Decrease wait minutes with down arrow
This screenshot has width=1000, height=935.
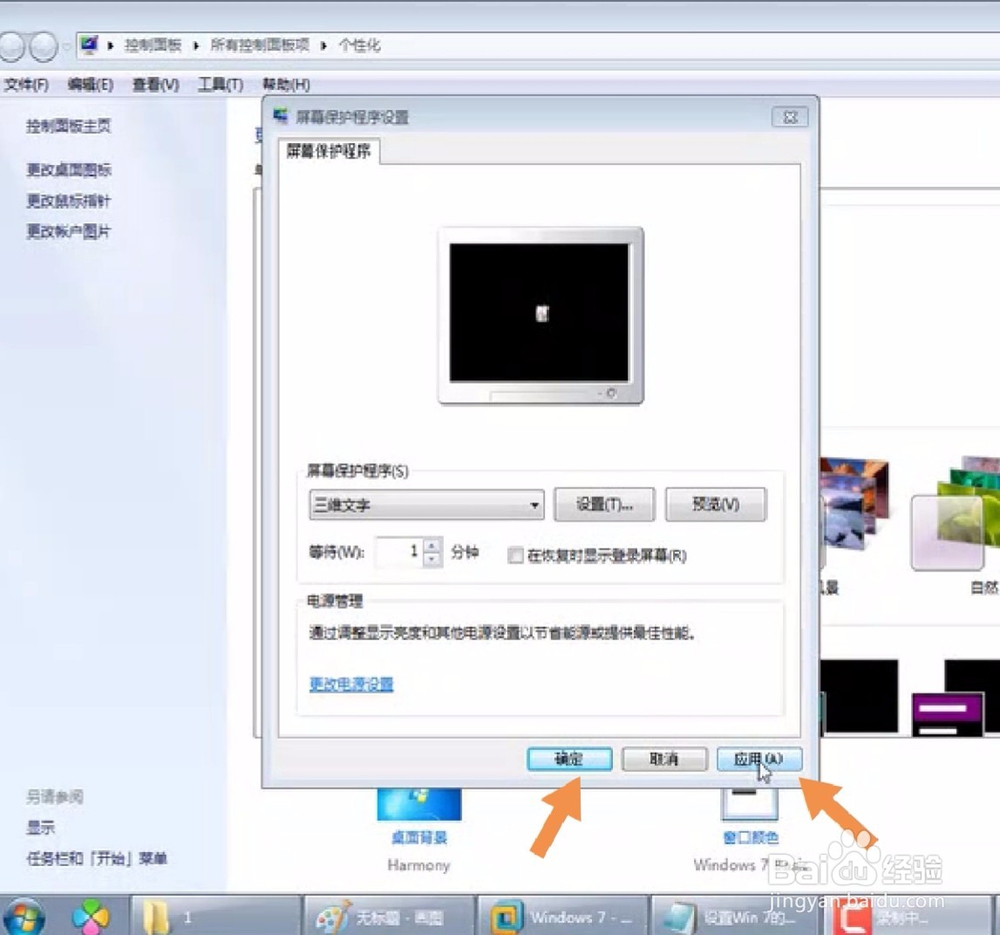(432, 559)
